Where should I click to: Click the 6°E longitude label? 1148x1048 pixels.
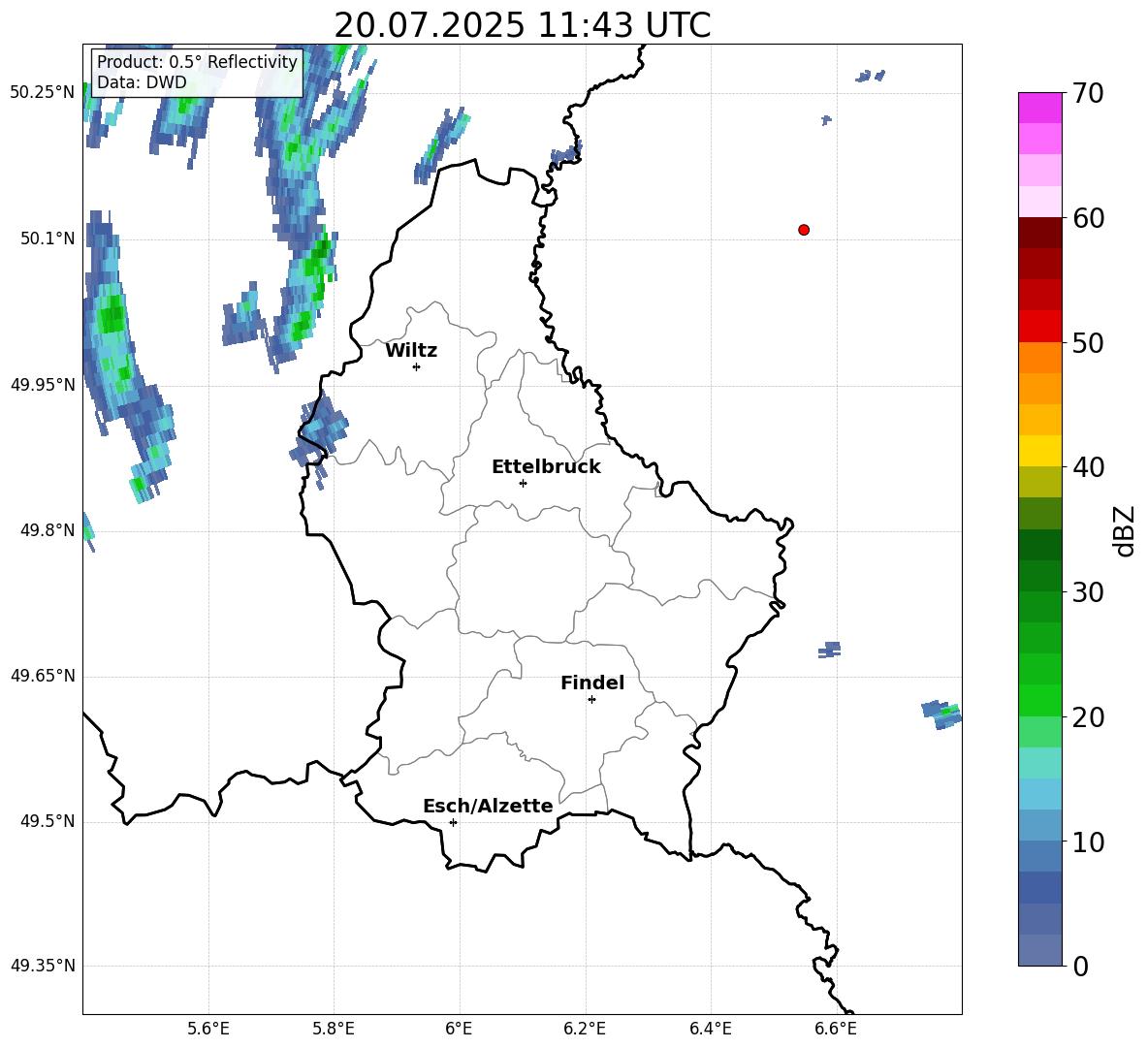click(x=459, y=1029)
